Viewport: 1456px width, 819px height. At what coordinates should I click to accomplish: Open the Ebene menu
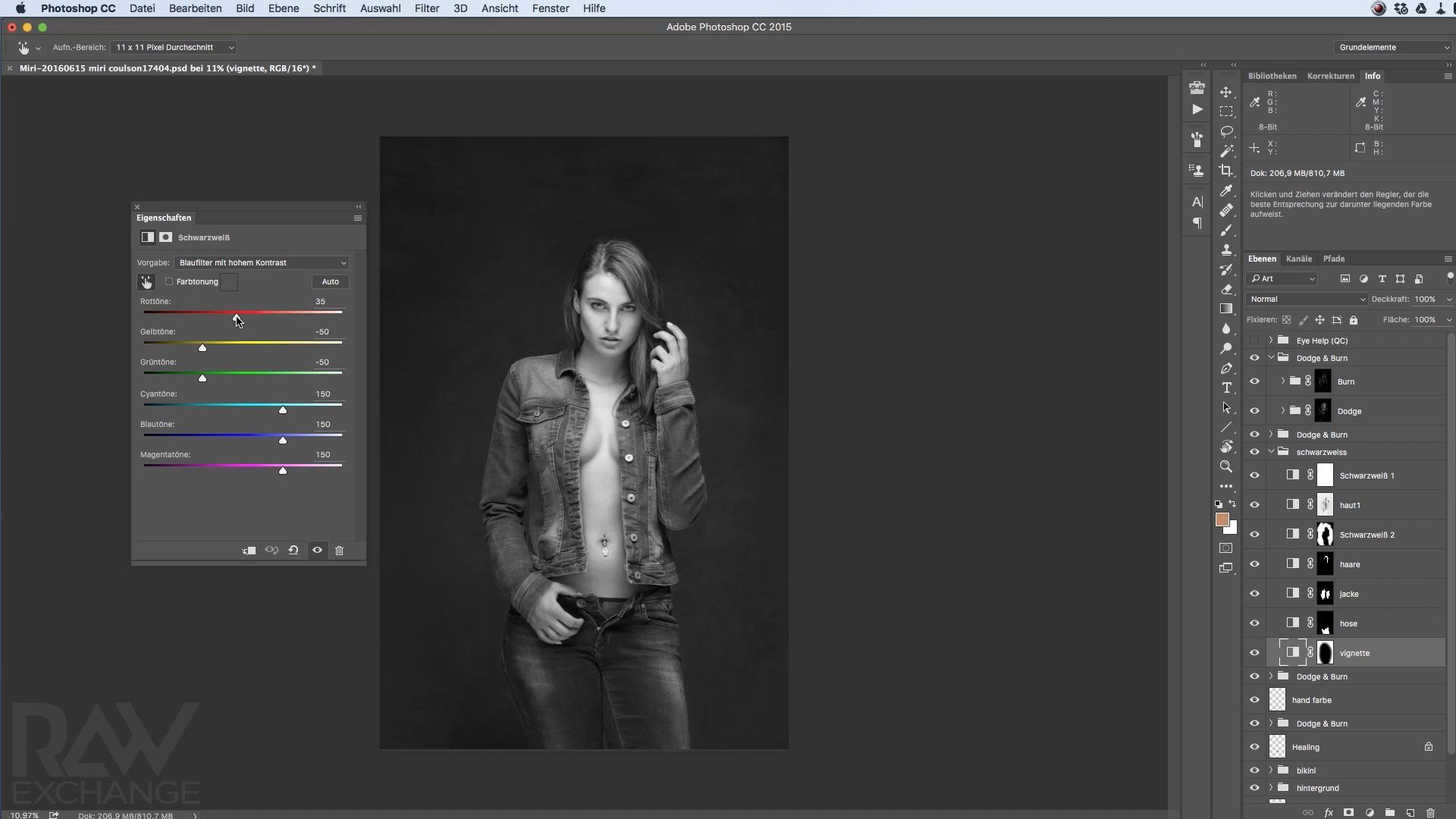[283, 8]
